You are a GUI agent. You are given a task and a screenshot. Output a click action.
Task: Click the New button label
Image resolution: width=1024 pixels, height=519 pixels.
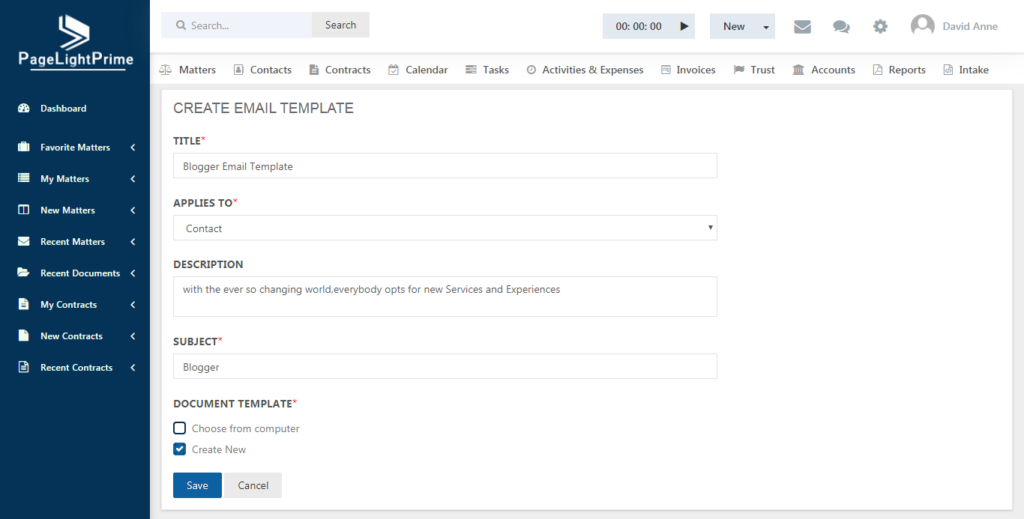point(734,27)
